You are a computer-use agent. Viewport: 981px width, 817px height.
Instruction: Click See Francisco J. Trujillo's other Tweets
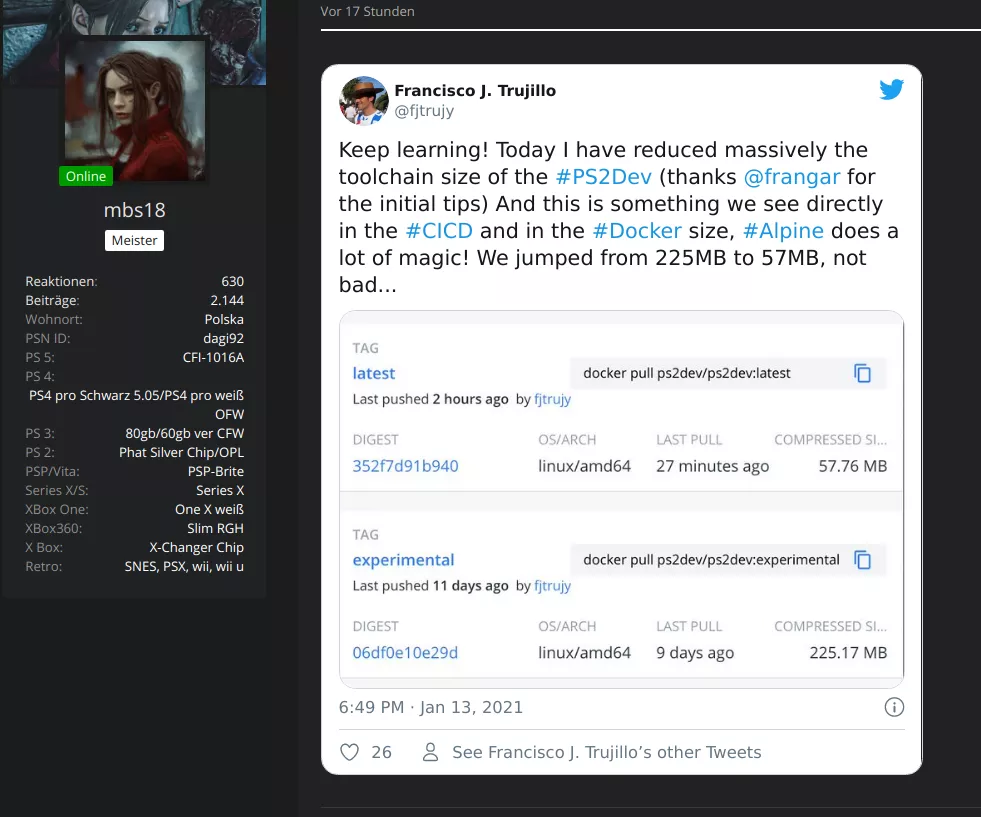point(606,752)
